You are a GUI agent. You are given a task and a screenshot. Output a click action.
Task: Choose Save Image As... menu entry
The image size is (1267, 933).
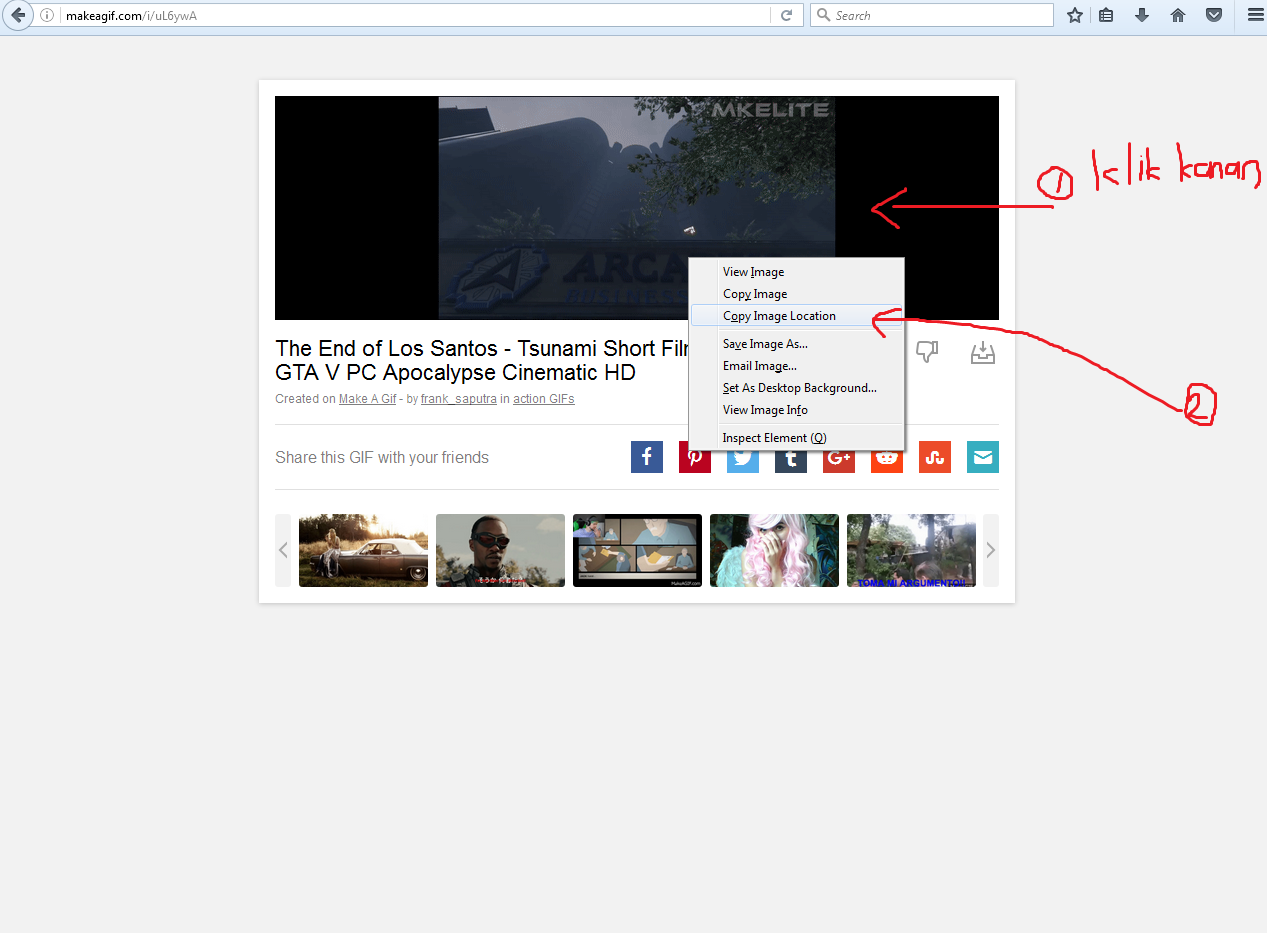point(797,344)
